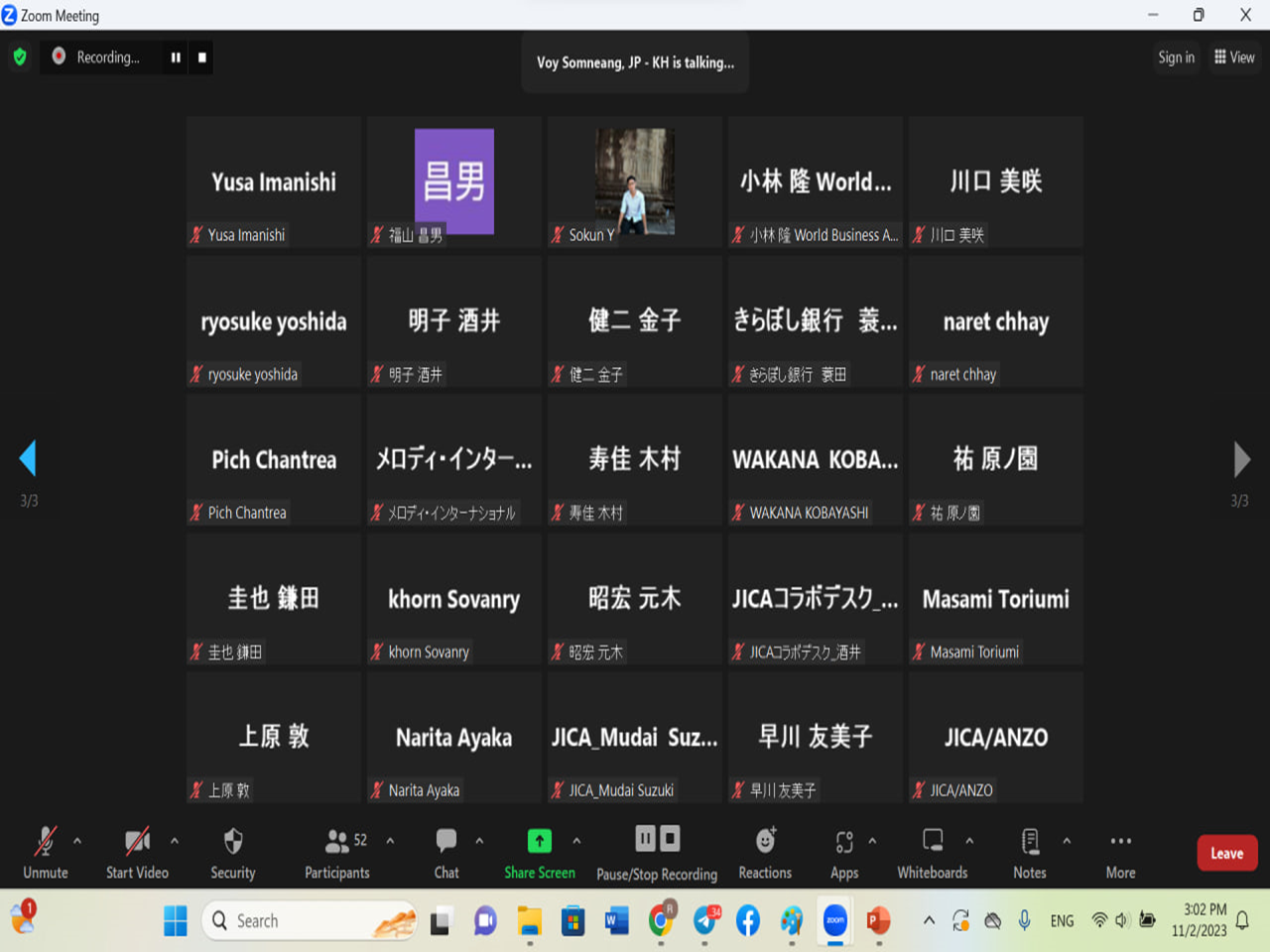The image size is (1270, 952).
Task: Open the View layout menu
Action: click(x=1234, y=58)
